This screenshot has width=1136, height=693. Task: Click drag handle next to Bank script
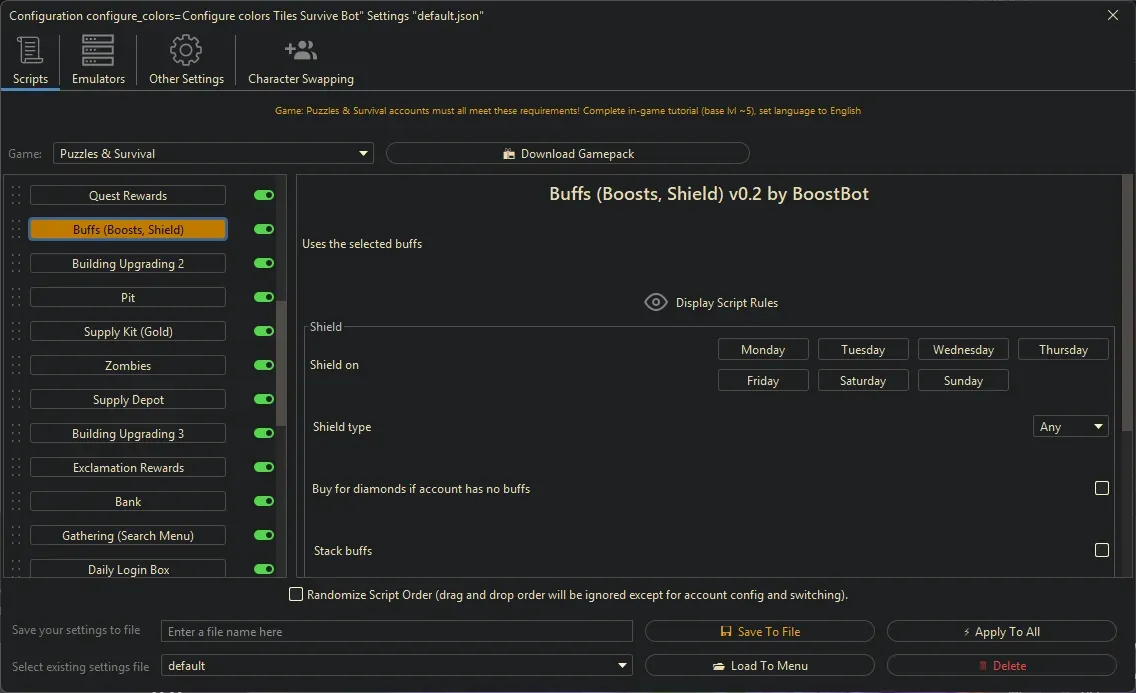tap(15, 502)
